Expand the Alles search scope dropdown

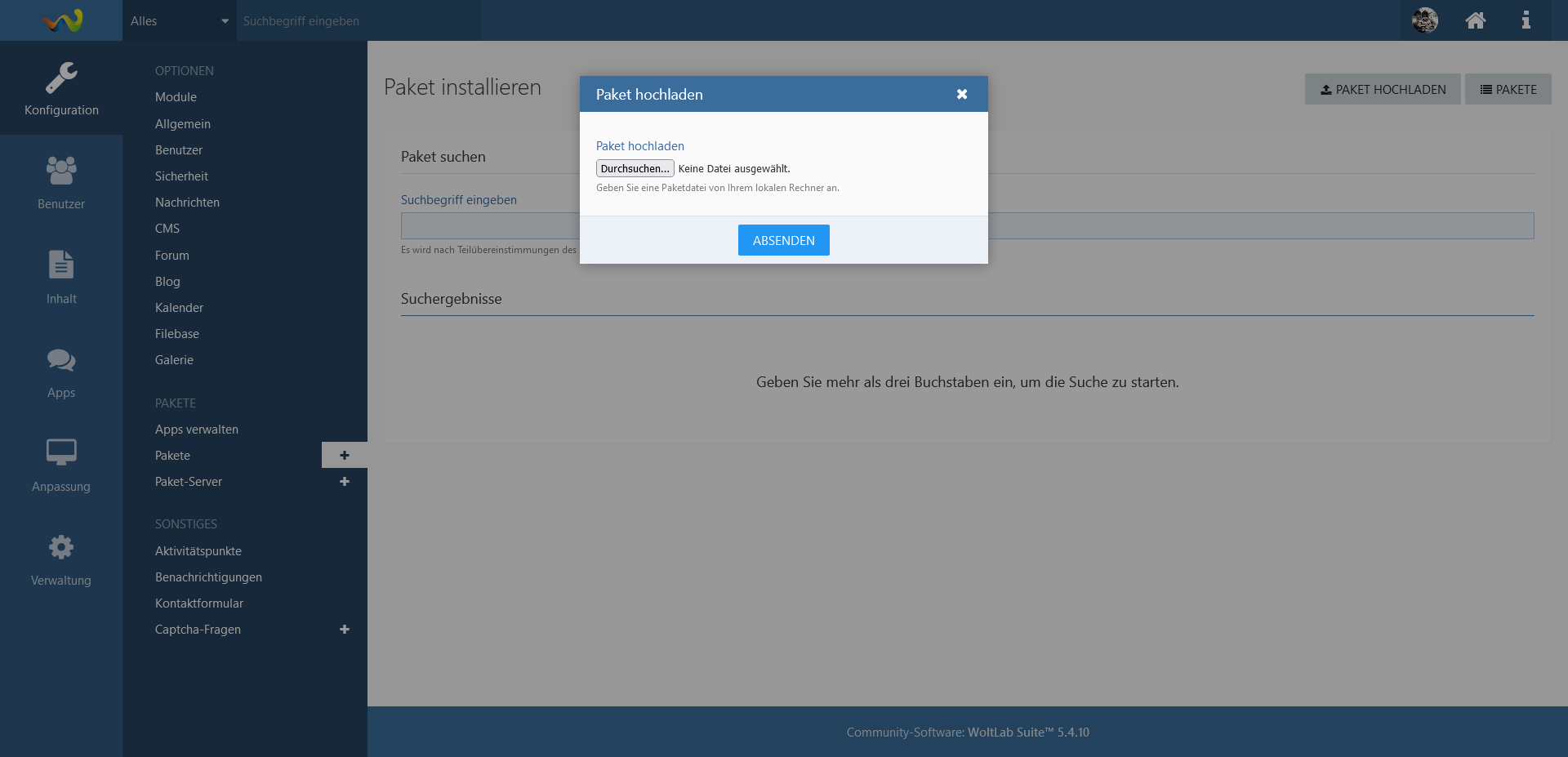click(179, 21)
